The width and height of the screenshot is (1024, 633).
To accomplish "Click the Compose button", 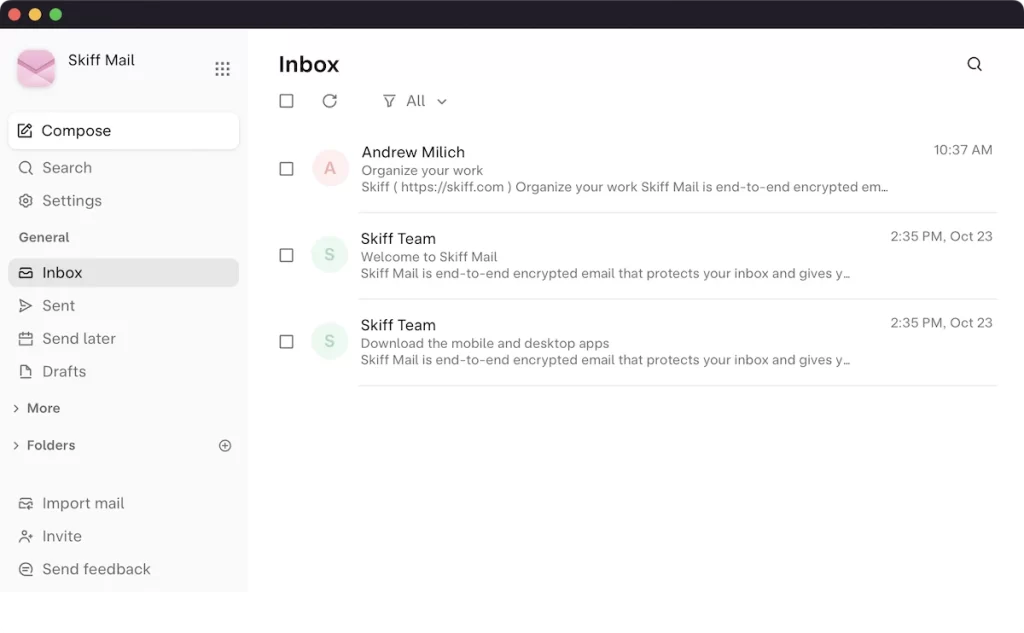I will tap(123, 131).
